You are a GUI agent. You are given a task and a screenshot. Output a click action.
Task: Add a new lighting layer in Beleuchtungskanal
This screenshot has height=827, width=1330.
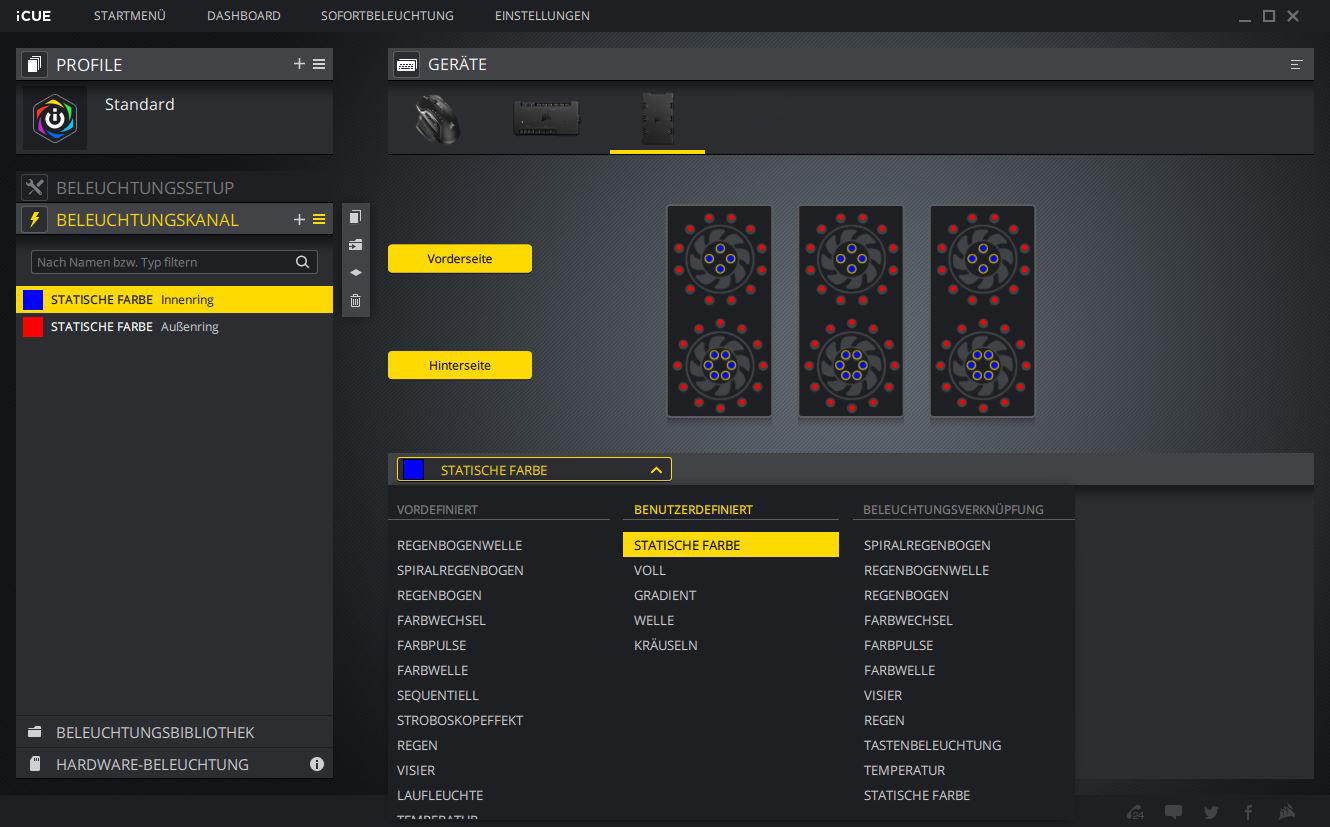tap(298, 219)
